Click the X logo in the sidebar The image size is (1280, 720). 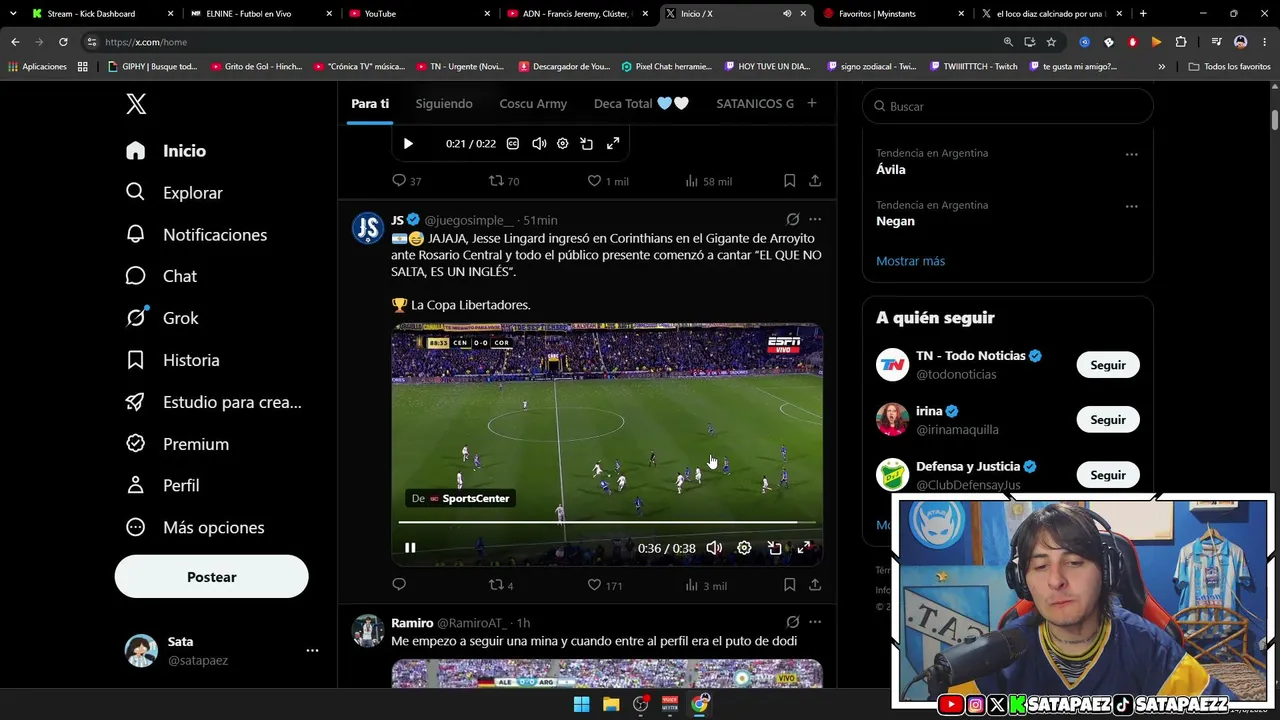pos(136,103)
